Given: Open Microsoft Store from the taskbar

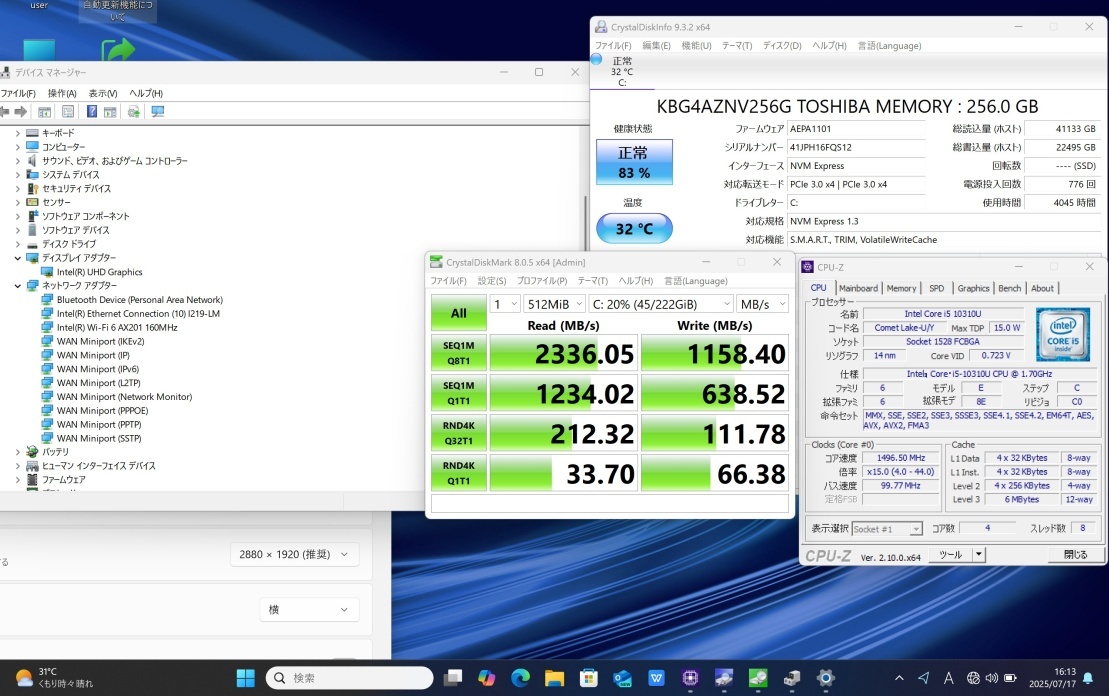Looking at the screenshot, I should (x=587, y=678).
